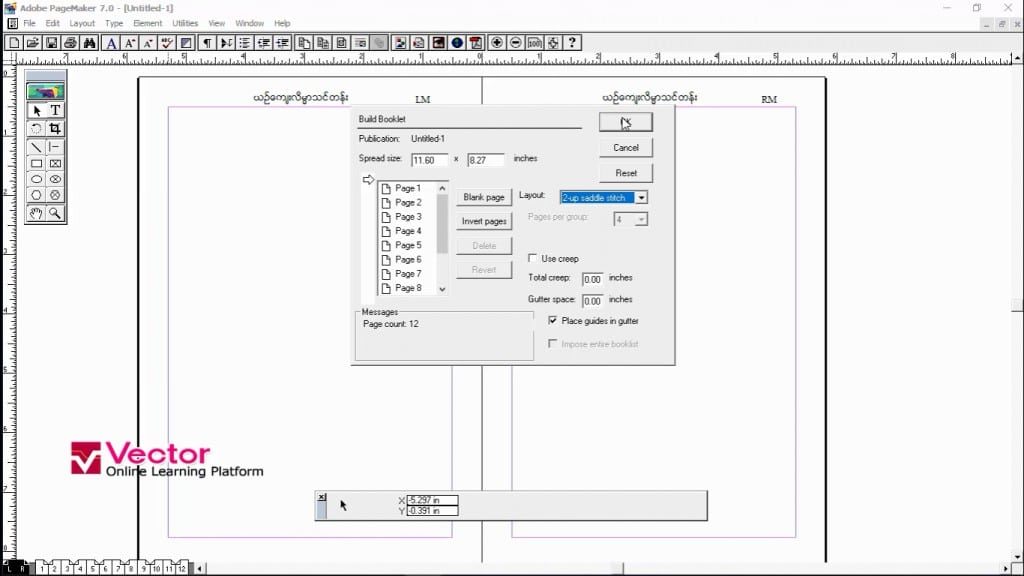Select the Zoom magnifier tool in toolbox
Viewport: 1024px width, 576px height.
56,214
